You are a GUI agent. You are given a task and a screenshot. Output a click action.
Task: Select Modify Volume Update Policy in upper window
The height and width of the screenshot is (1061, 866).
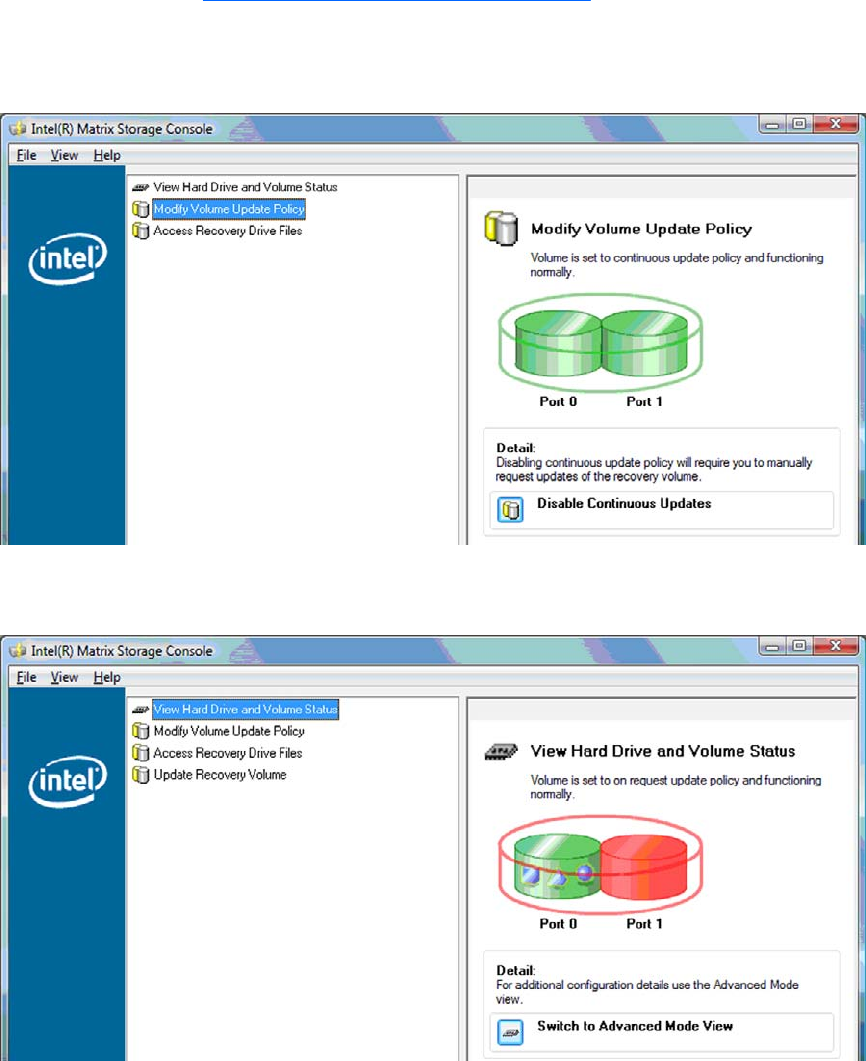(x=229, y=209)
